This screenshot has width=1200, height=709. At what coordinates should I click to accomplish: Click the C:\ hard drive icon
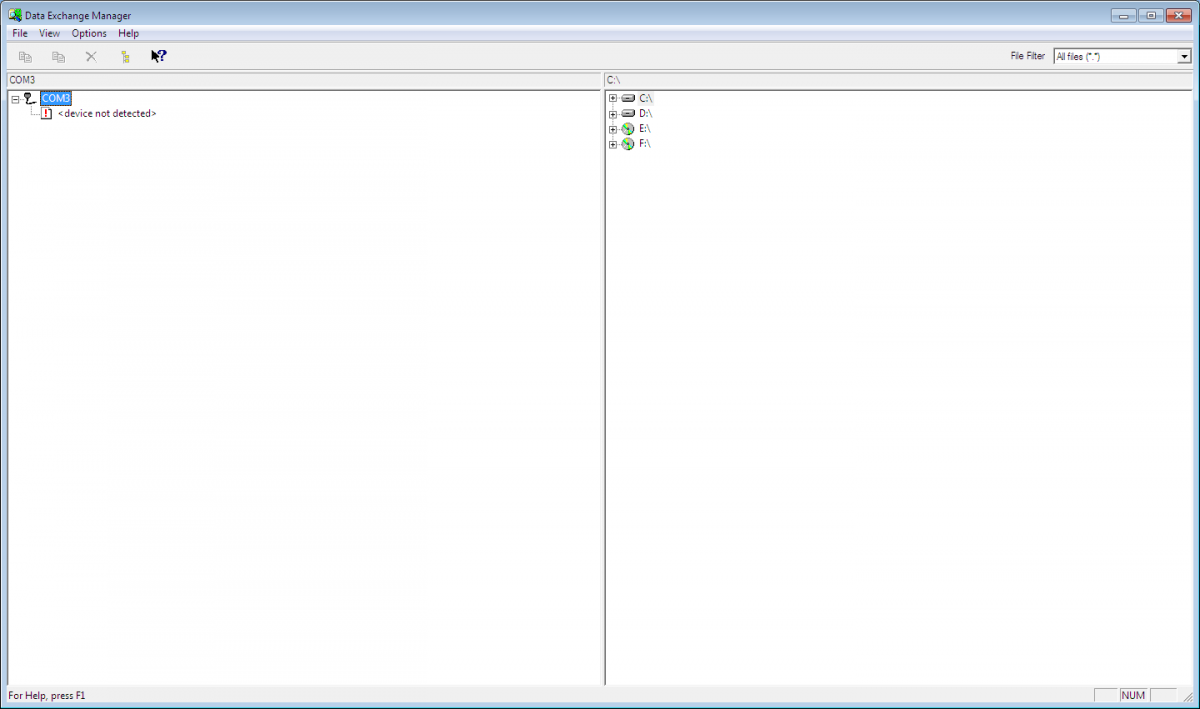point(628,98)
